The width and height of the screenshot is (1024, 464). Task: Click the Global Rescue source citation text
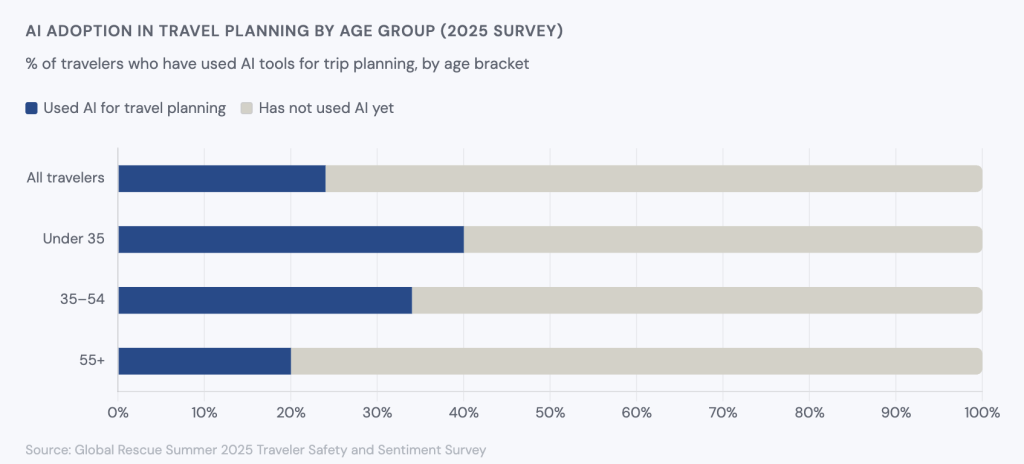coord(256,449)
